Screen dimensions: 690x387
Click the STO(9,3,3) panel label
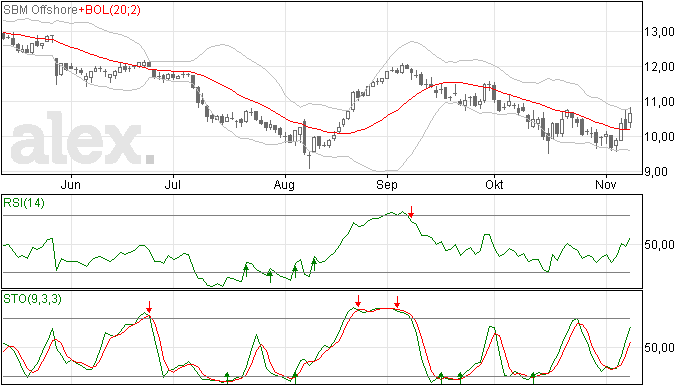pyautogui.click(x=32, y=299)
